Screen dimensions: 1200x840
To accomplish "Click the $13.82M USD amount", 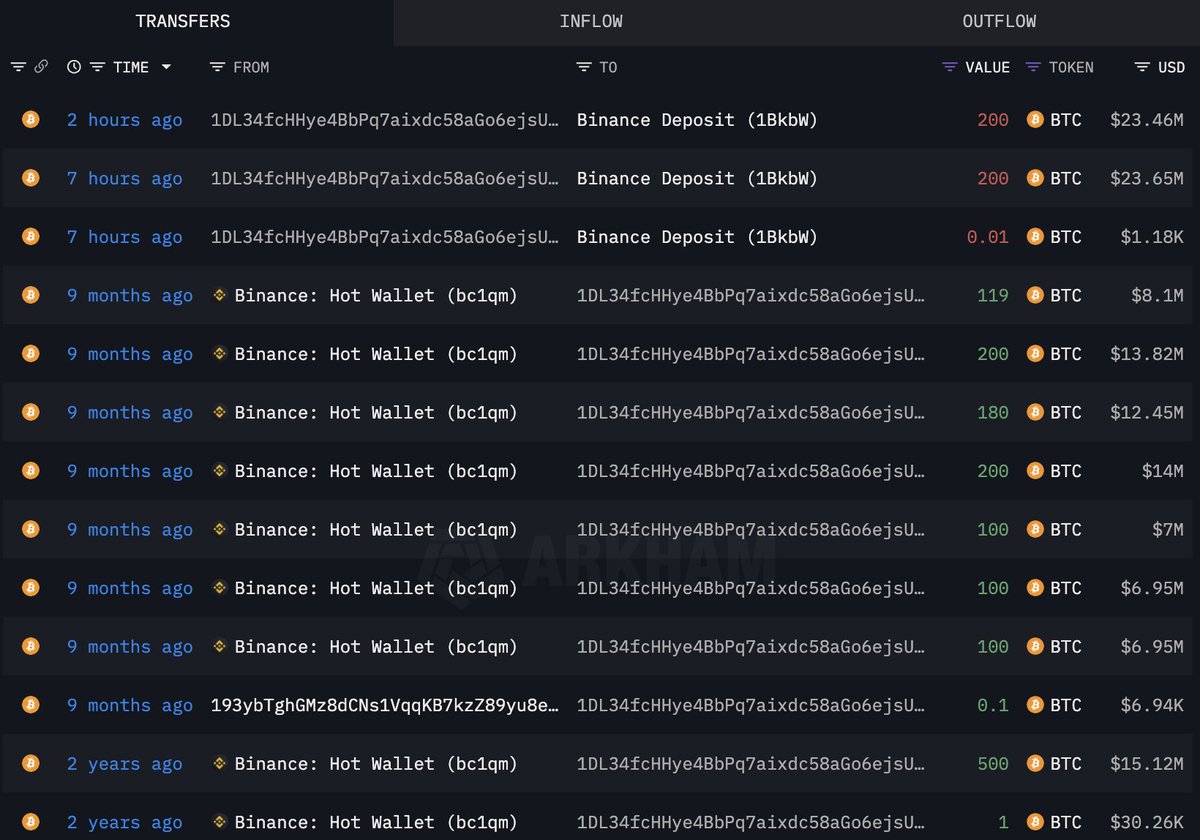I will (1147, 354).
